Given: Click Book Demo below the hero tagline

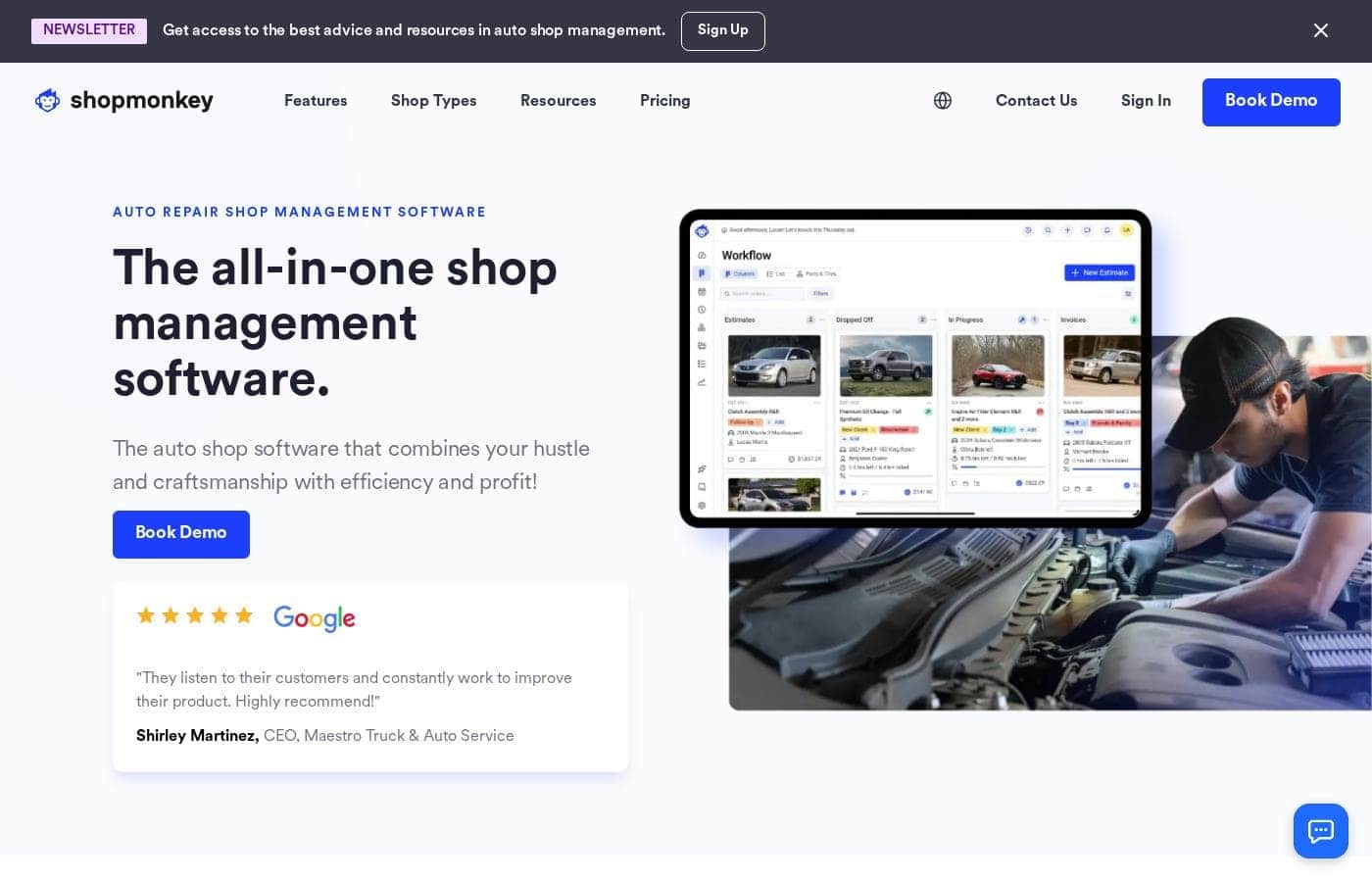Looking at the screenshot, I should click(x=181, y=534).
